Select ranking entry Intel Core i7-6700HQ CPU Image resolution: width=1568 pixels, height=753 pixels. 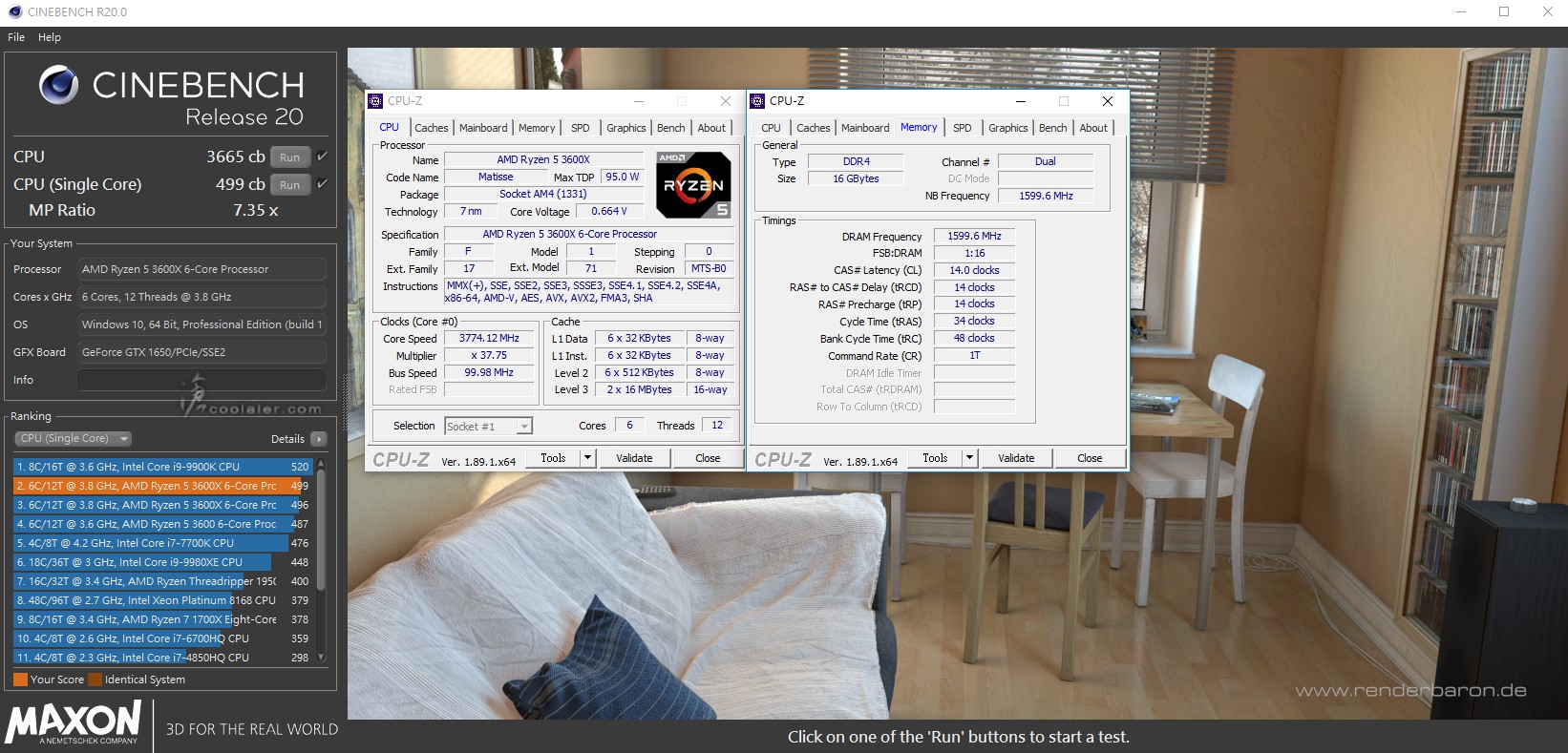(x=163, y=638)
